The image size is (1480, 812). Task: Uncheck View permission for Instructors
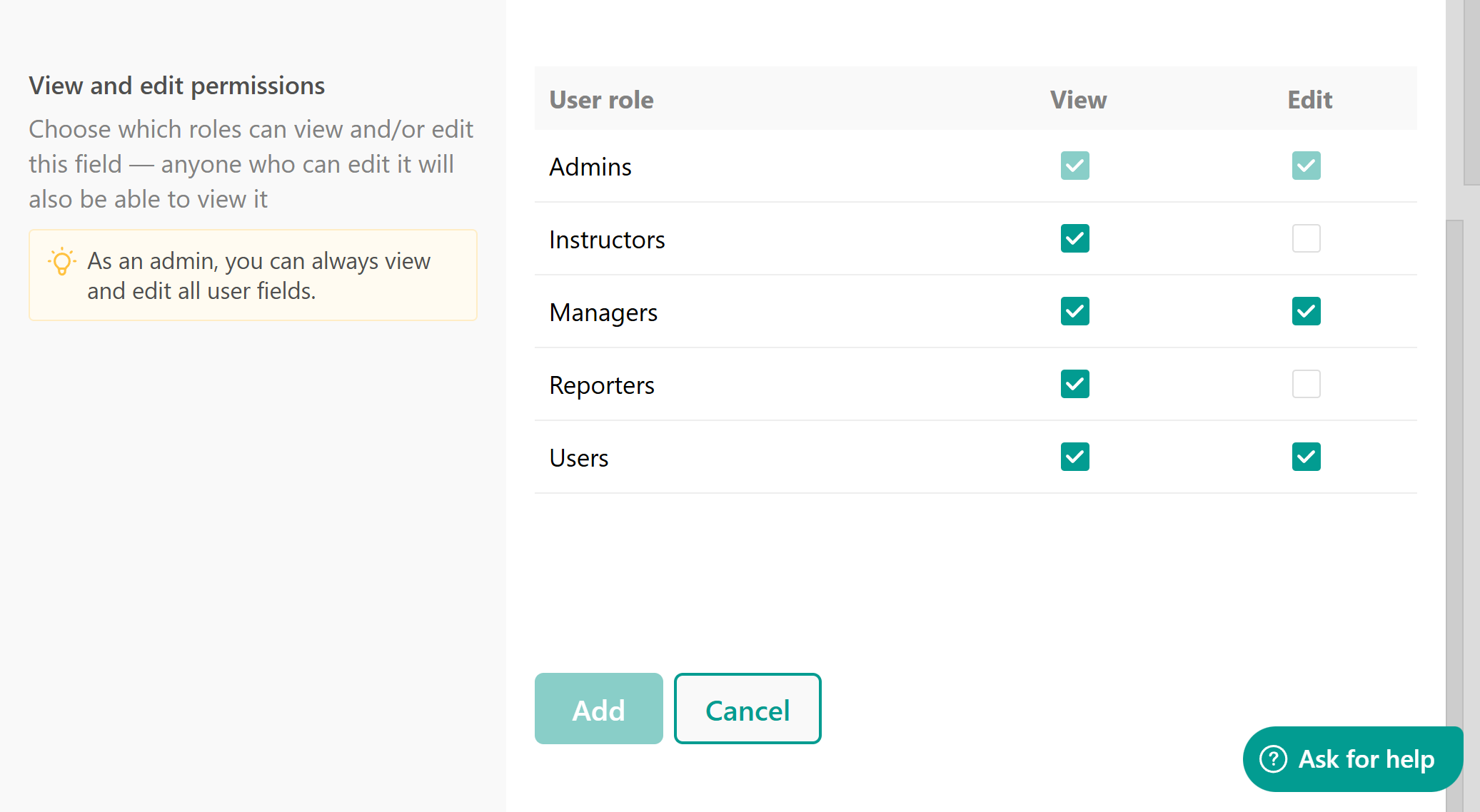(1074, 238)
